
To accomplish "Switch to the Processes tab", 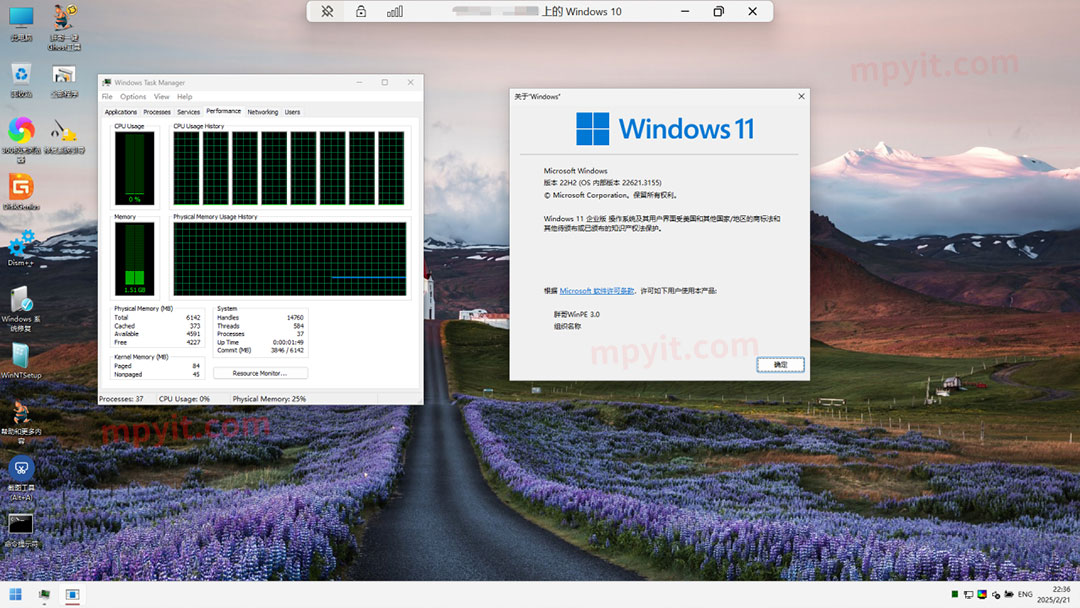I will [x=157, y=112].
